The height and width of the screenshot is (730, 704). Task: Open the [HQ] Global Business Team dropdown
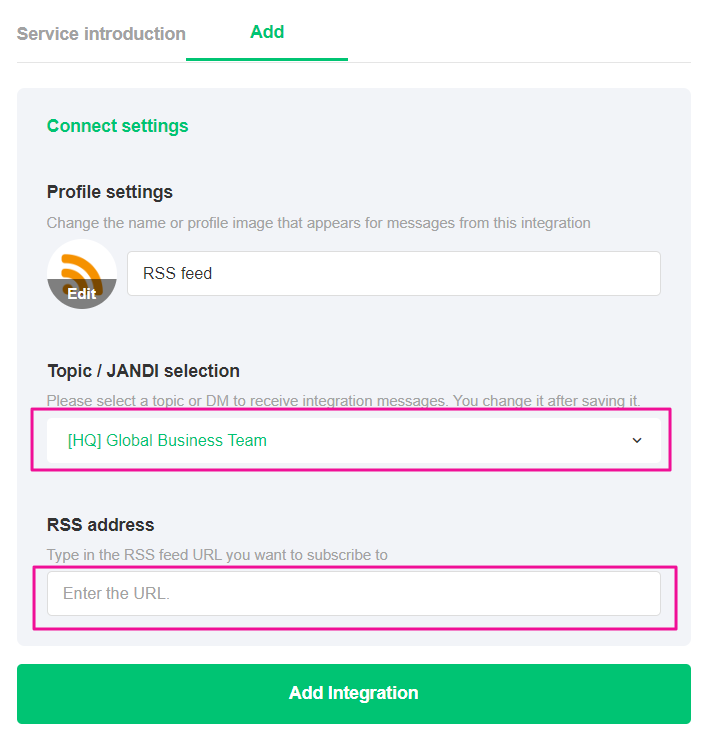point(353,440)
